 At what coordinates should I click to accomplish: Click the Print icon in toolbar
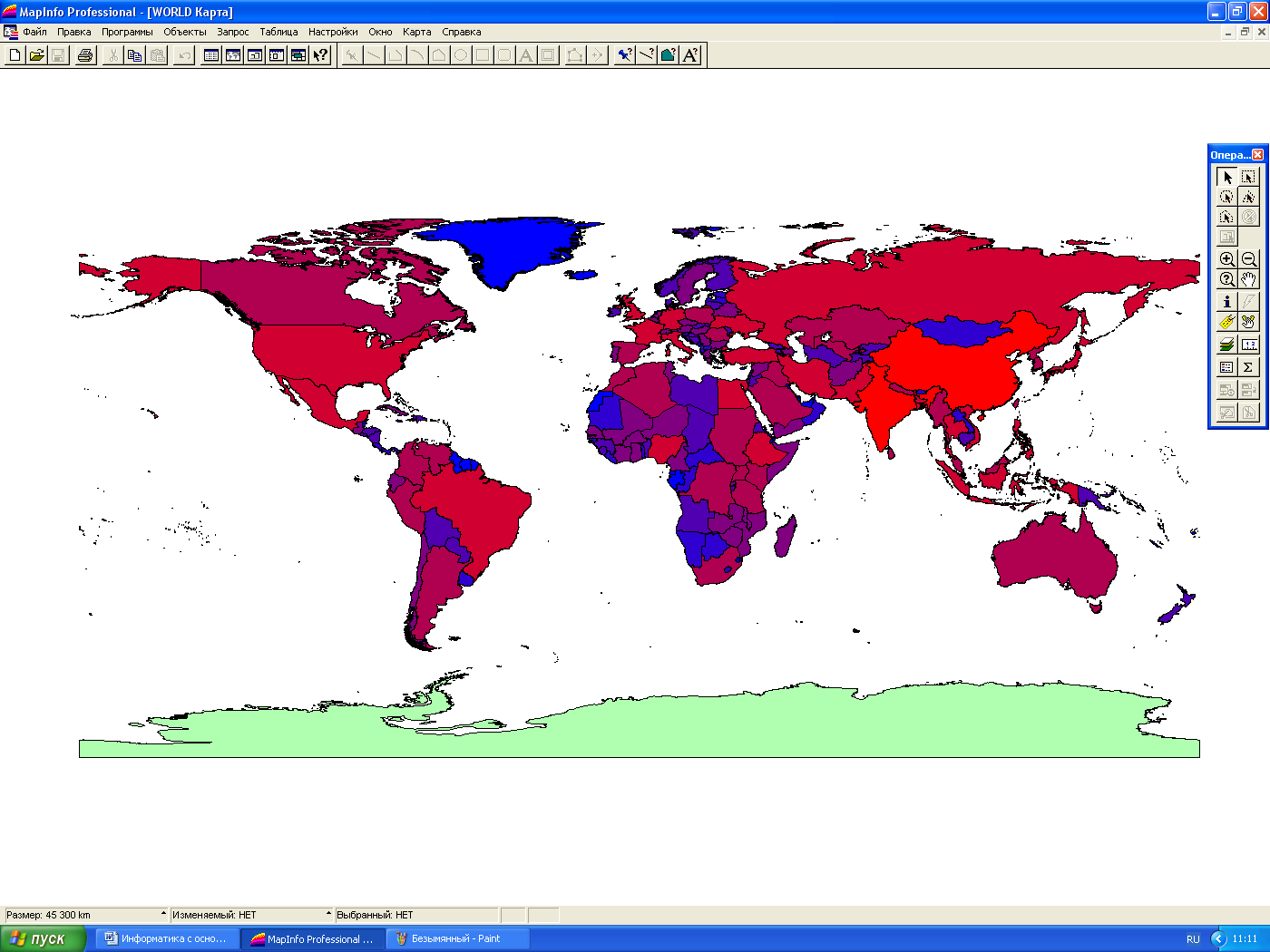click(x=85, y=55)
